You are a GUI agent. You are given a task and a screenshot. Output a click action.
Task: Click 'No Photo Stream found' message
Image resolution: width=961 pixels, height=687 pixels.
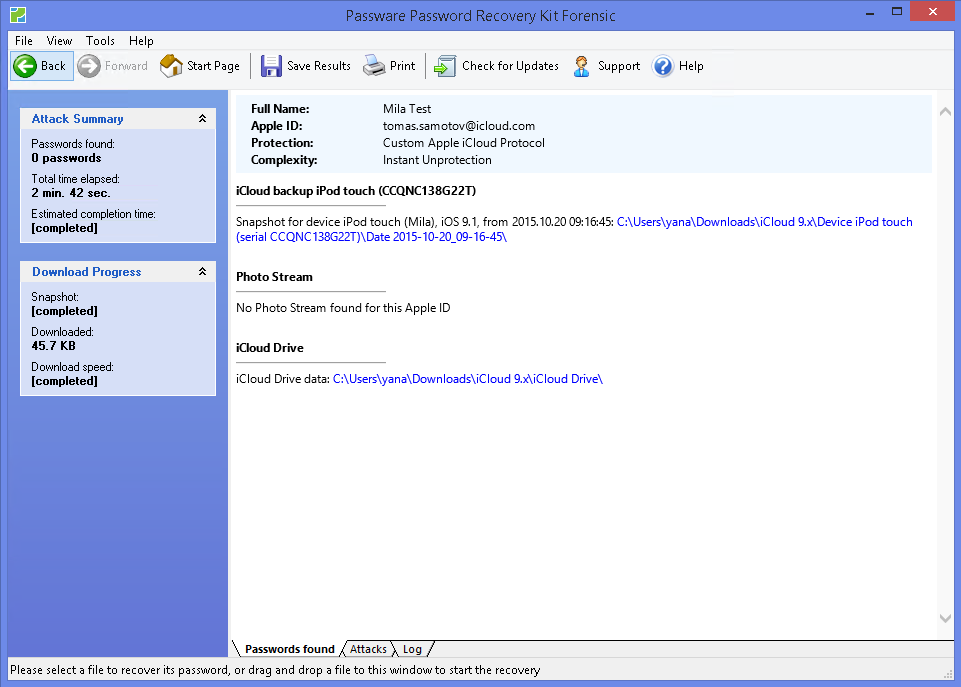343,308
